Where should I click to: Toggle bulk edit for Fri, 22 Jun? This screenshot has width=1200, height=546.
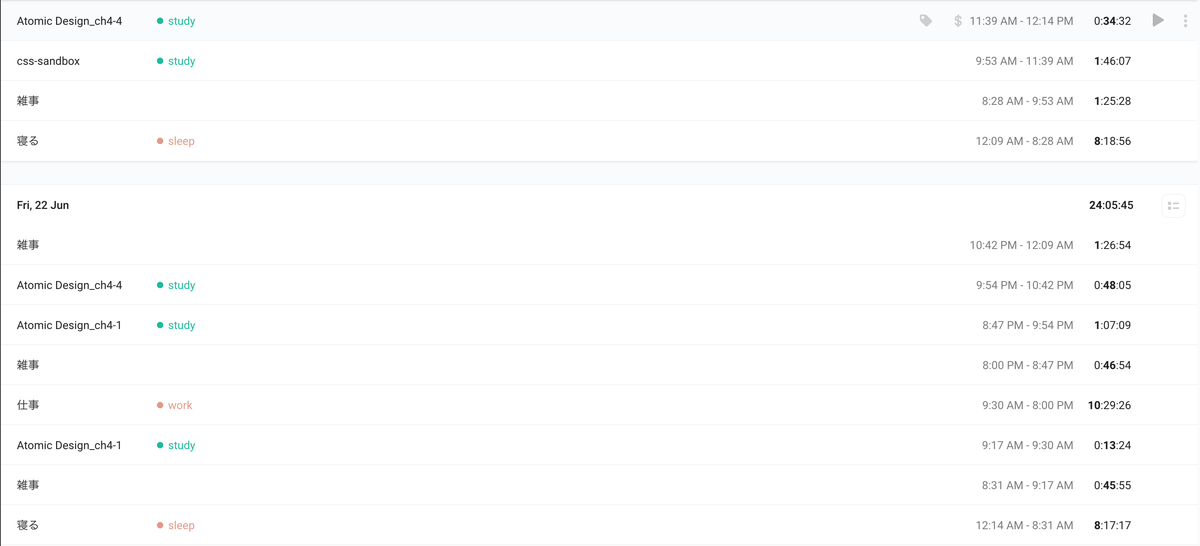1173,206
